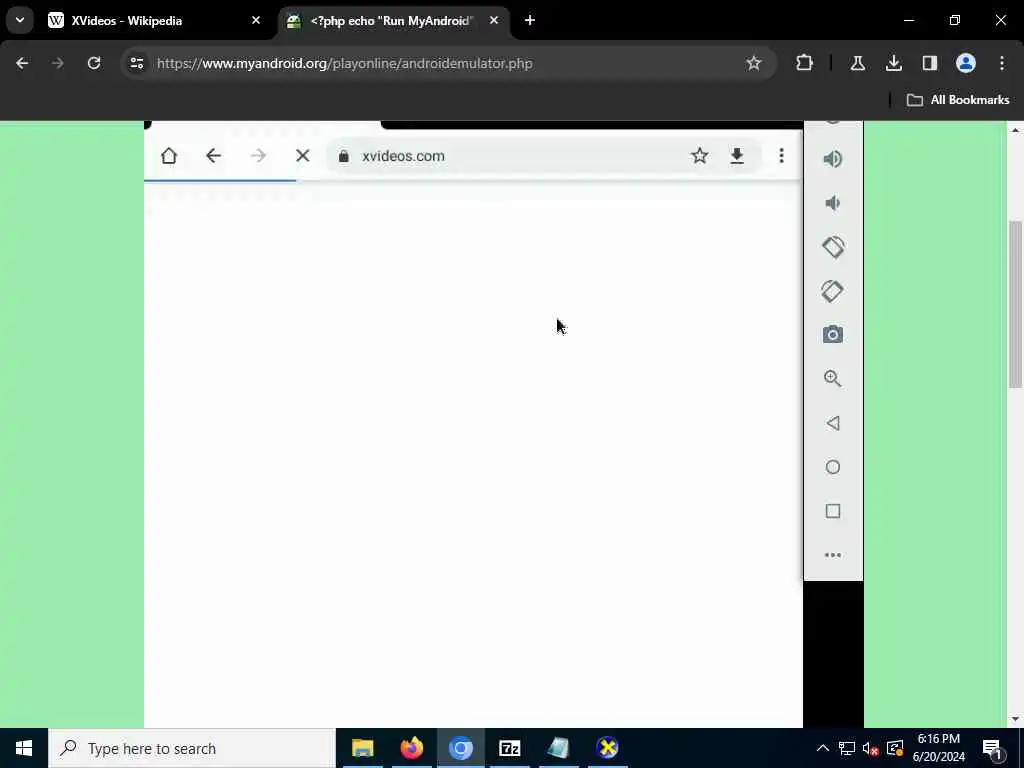Click the notepad taskbar icon
Viewport: 1024px width, 768px height.
tap(558, 748)
